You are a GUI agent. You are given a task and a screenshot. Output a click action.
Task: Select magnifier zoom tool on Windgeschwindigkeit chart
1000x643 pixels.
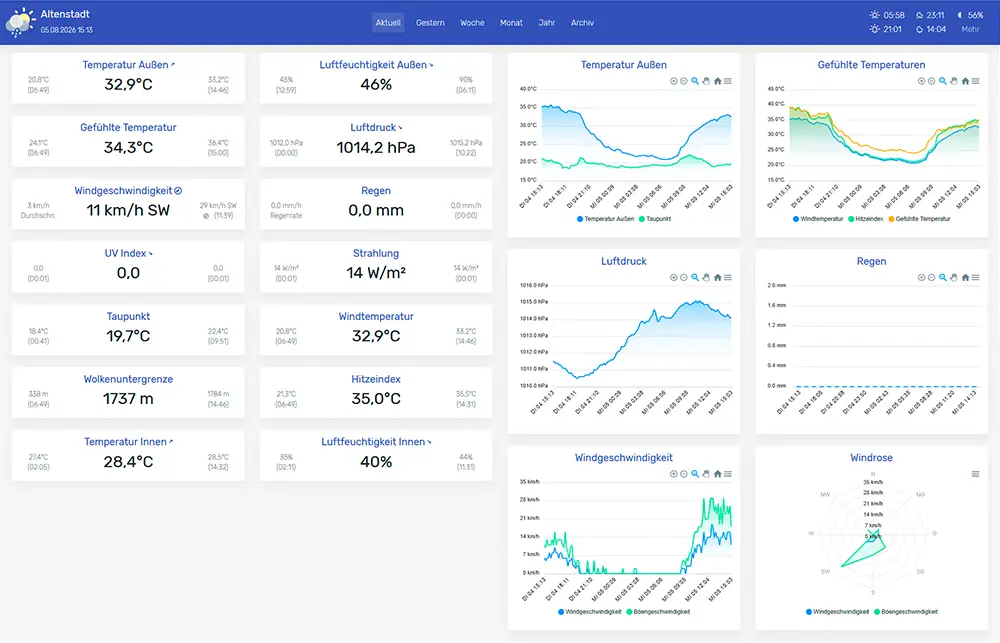point(695,474)
